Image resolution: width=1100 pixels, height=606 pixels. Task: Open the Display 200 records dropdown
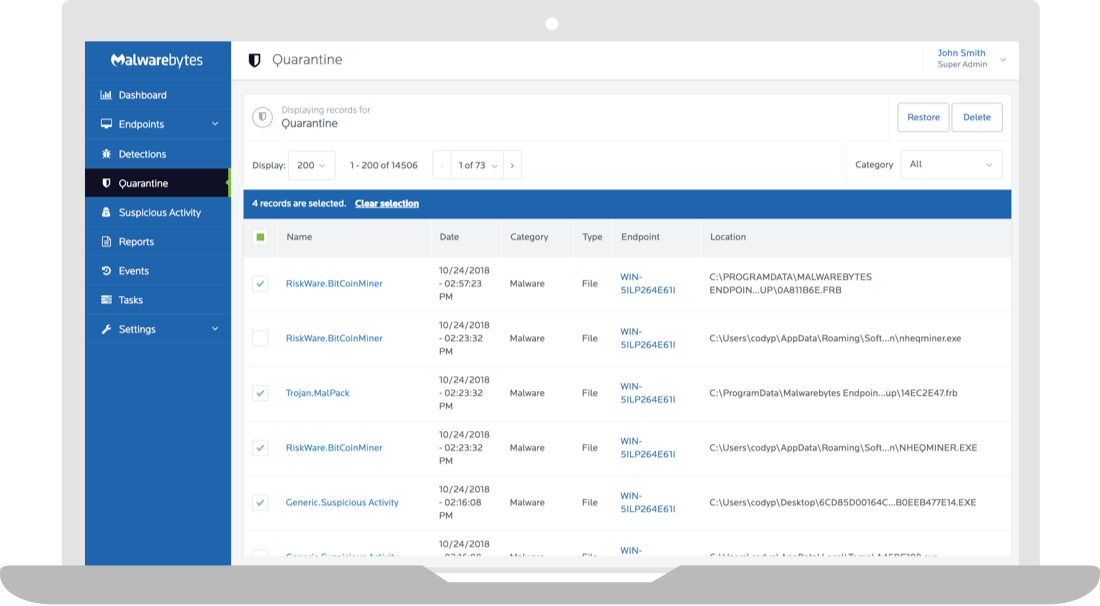click(311, 166)
